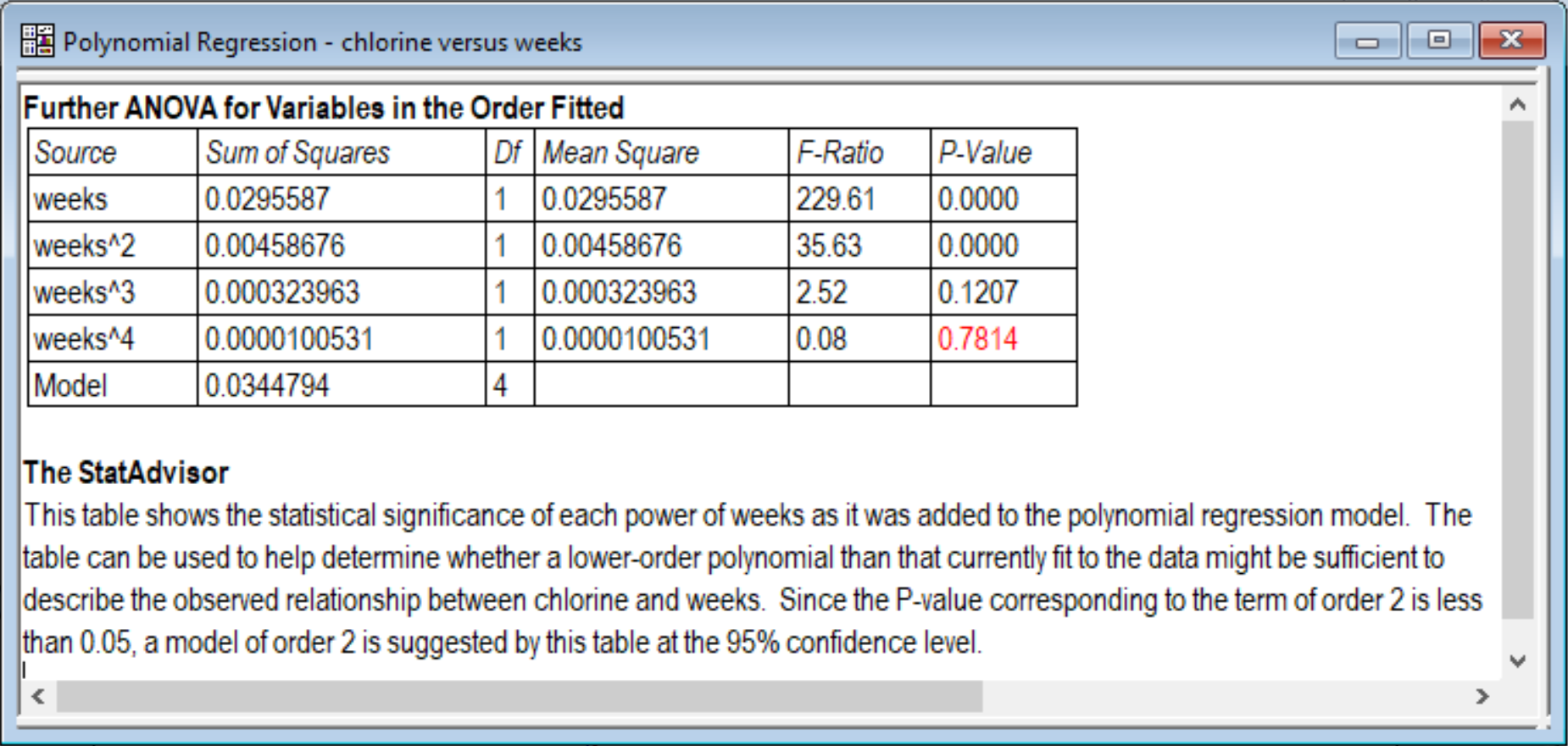Image resolution: width=1568 pixels, height=746 pixels.
Task: Click the vertical scroll up arrow
Action: coord(1517,105)
